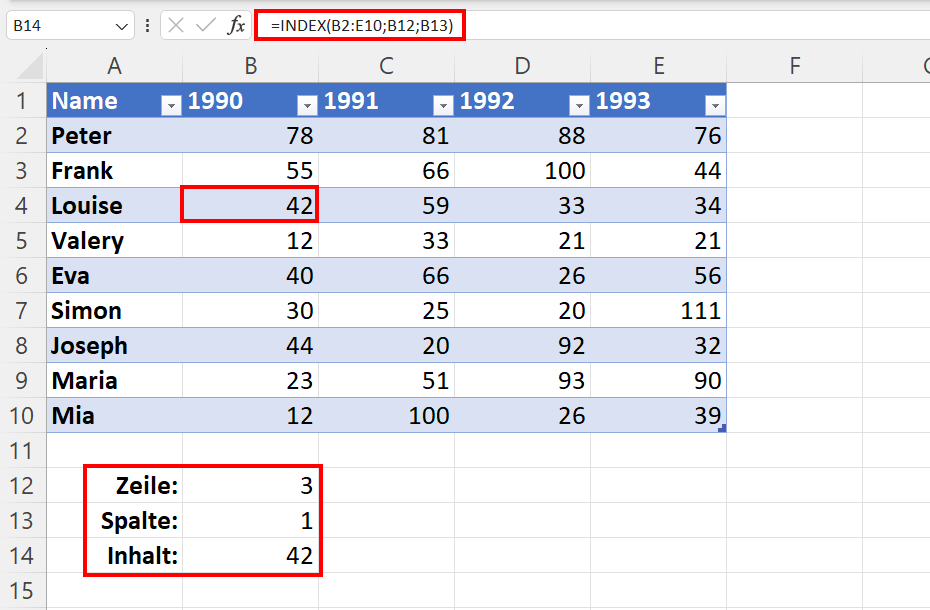930x610 pixels.
Task: Click the Name table header cell
Action: coord(114,100)
